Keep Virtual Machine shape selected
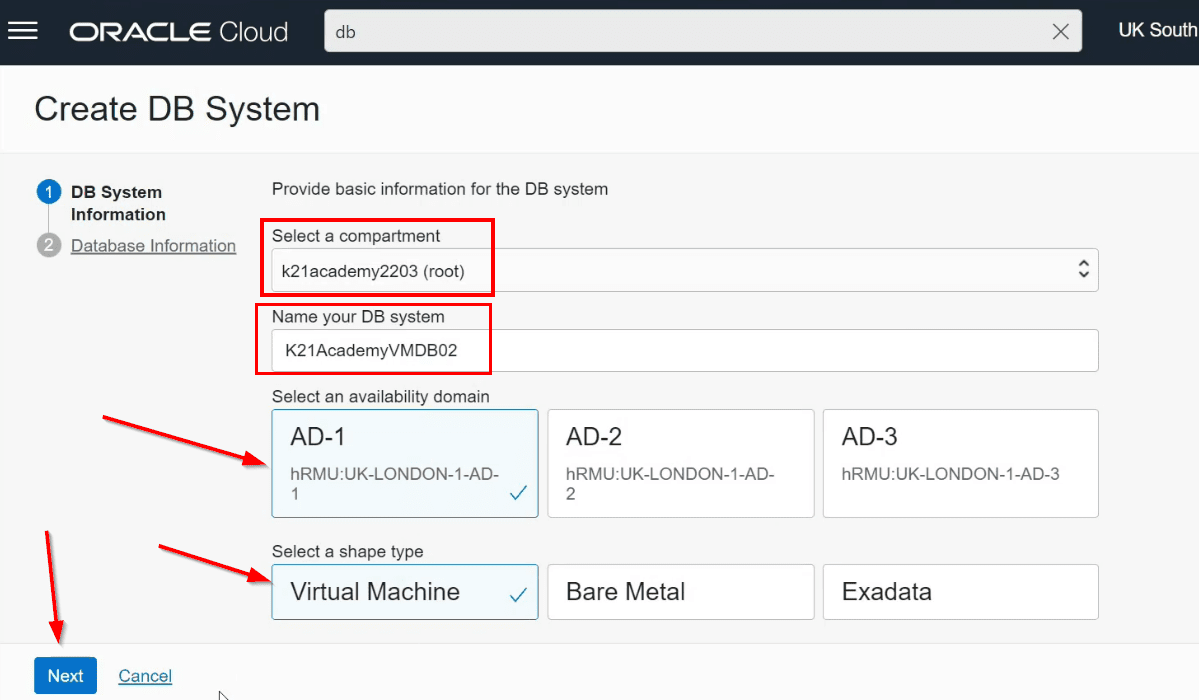Screen dimensions: 1199x700 pyautogui.click(x=404, y=591)
